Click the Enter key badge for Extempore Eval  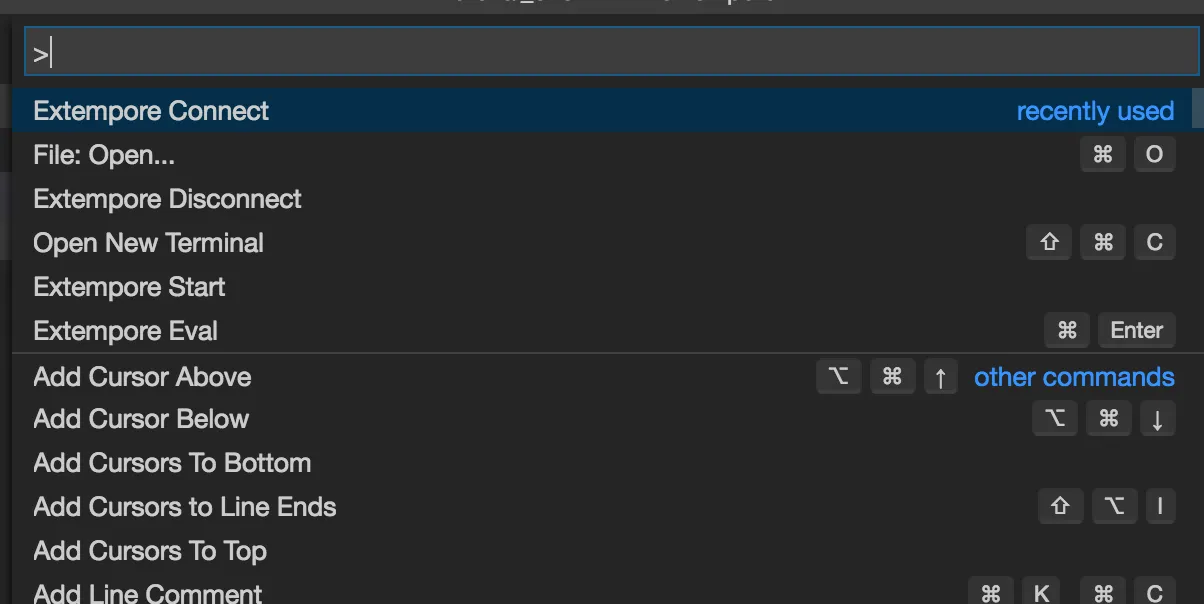pyautogui.click(x=1136, y=330)
